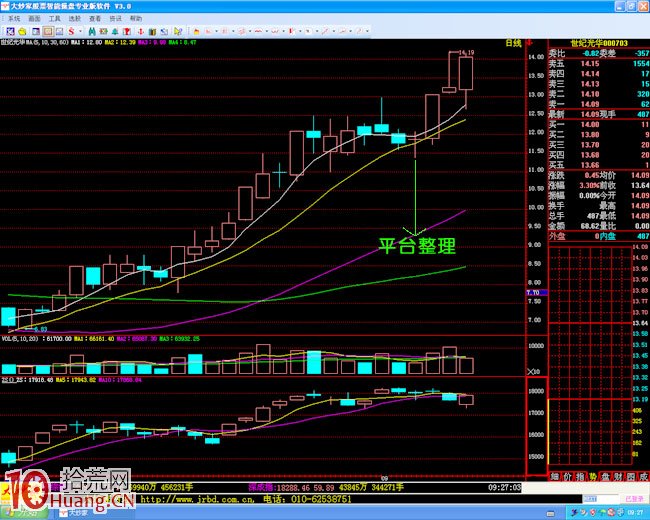650x520 pixels.
Task: Switch to the 盘 tab in quote panel
Action: pyautogui.click(x=606, y=476)
